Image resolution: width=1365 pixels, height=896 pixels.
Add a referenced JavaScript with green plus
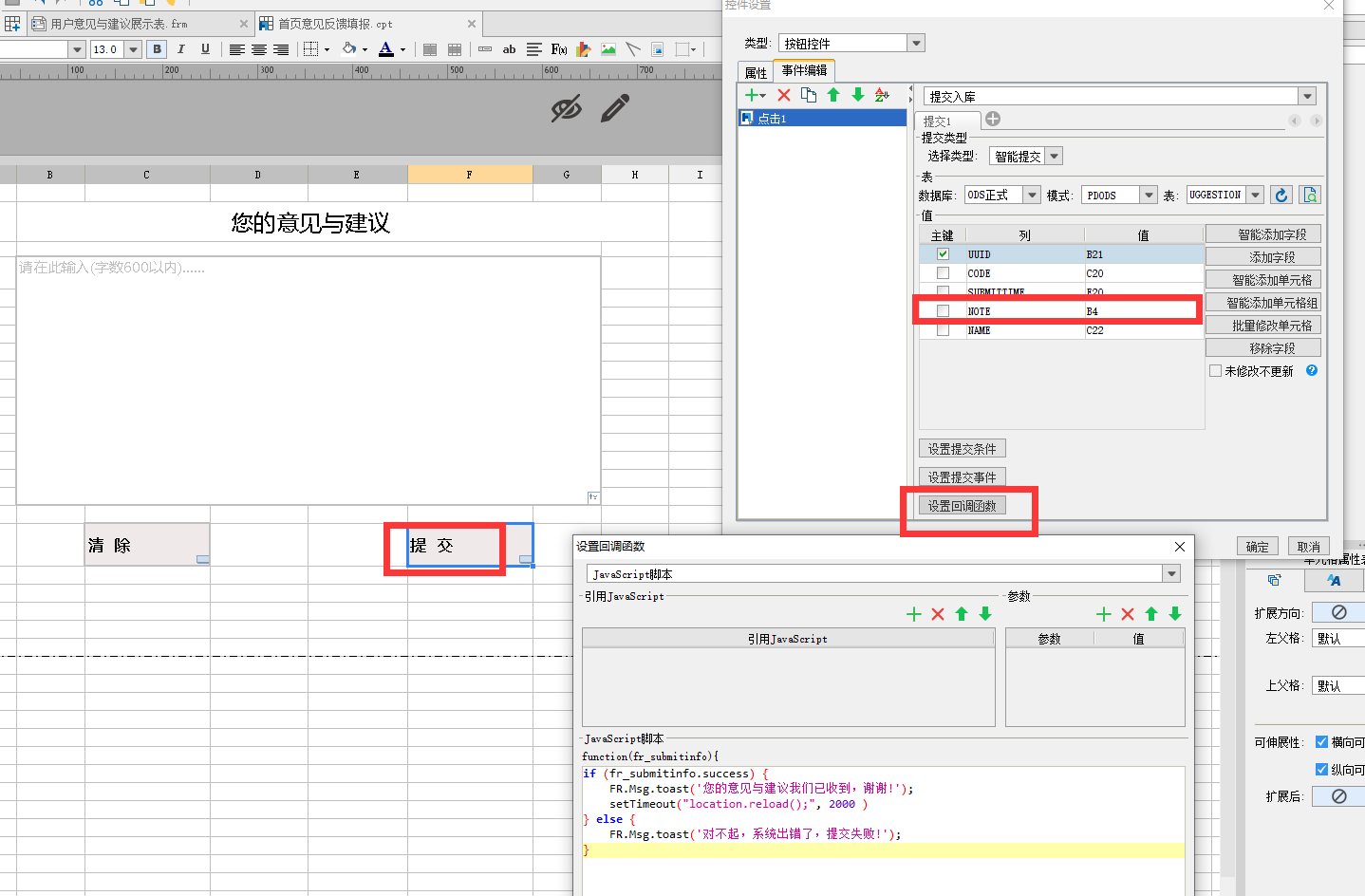914,614
